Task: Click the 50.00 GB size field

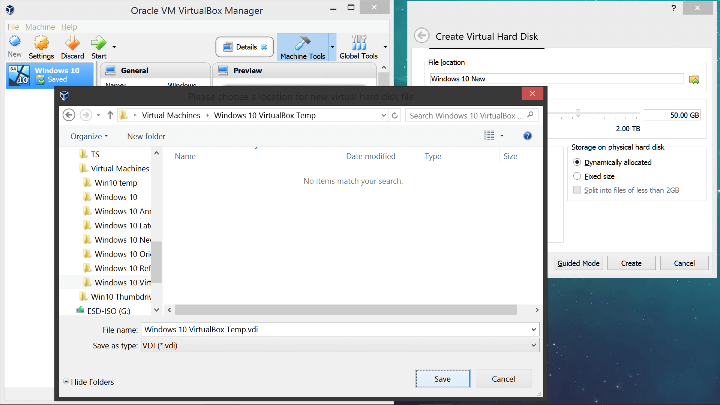Action: pos(672,115)
